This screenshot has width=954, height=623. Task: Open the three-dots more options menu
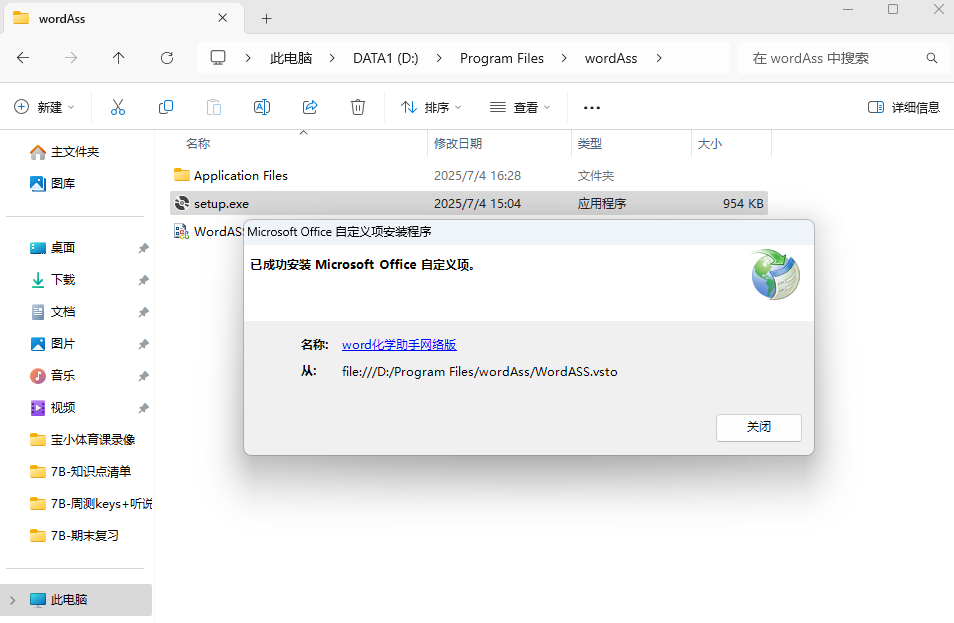pos(591,108)
